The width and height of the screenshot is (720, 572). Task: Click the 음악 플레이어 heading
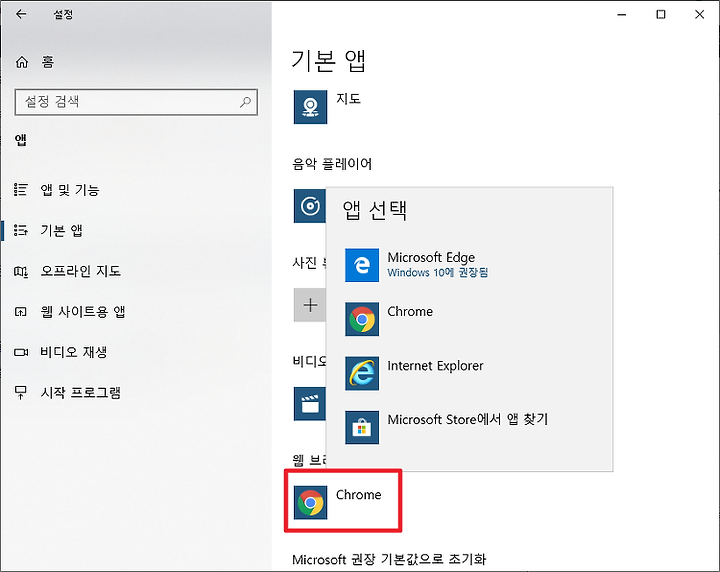(332, 164)
